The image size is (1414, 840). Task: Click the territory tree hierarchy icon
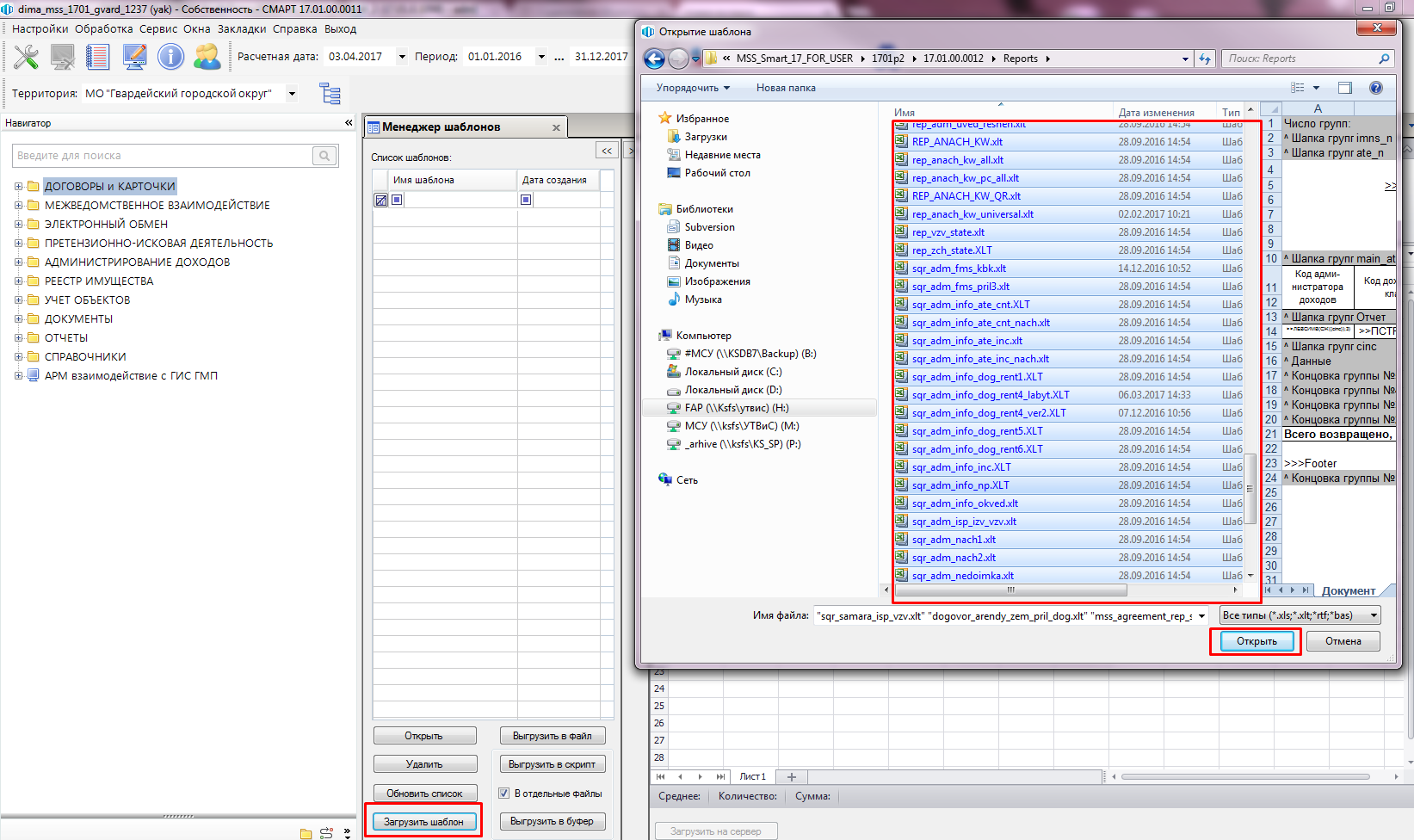(x=330, y=93)
